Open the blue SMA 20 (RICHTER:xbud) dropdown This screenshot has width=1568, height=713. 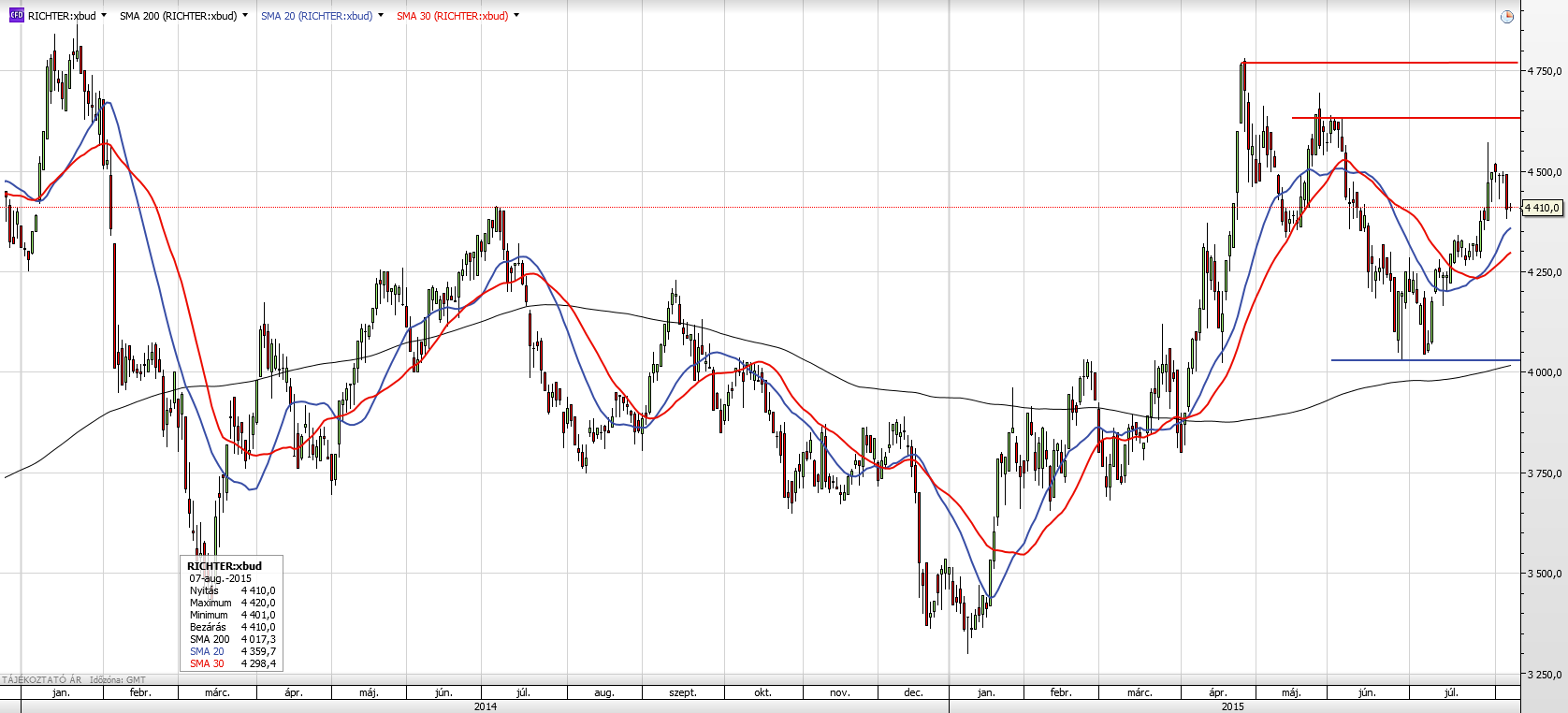tap(381, 16)
